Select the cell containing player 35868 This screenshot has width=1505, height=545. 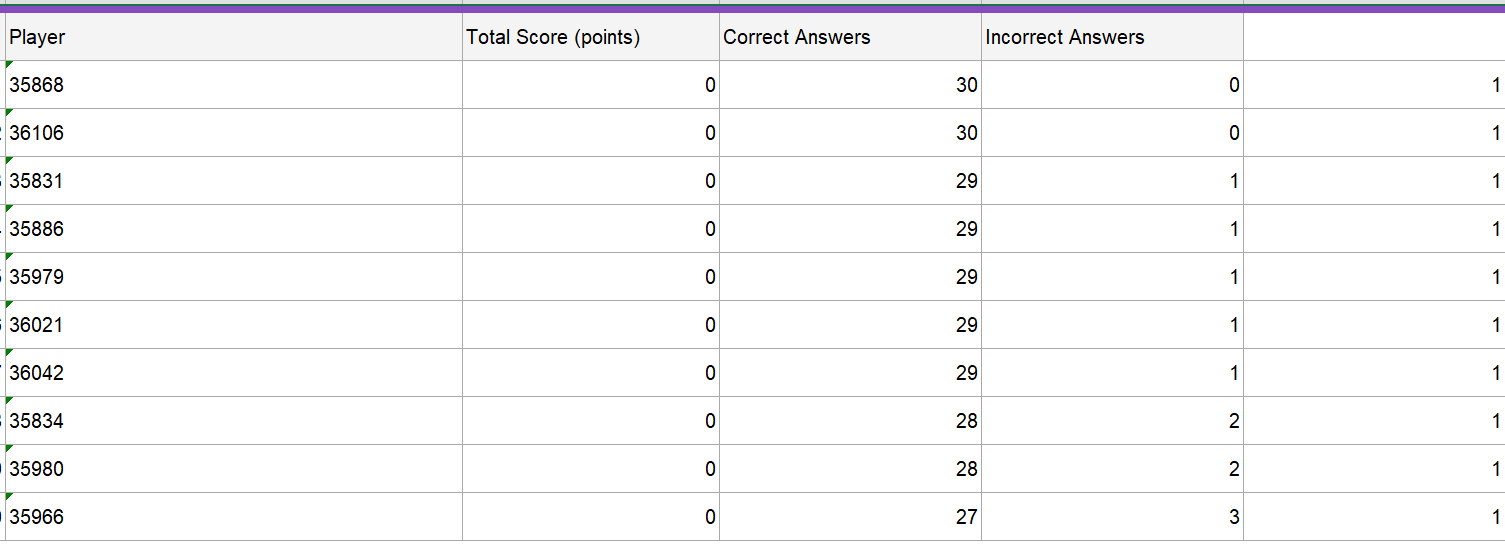(x=233, y=85)
